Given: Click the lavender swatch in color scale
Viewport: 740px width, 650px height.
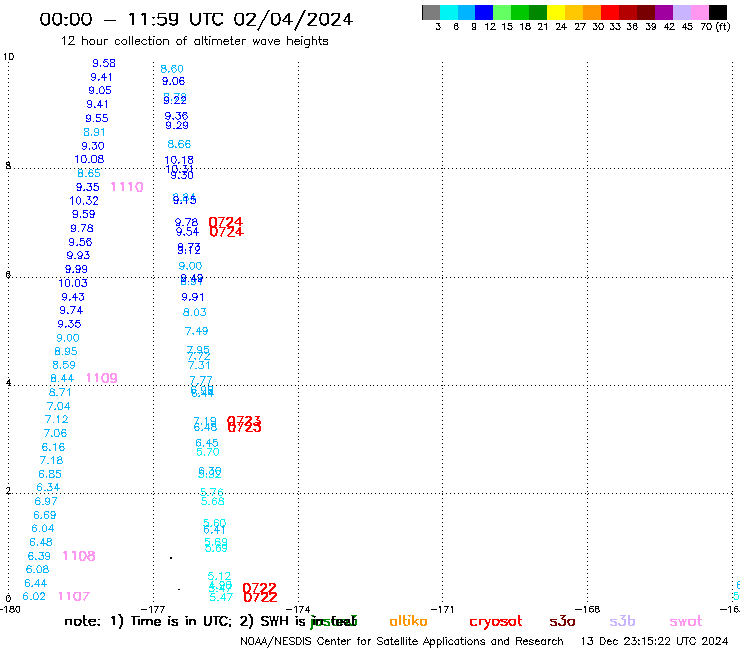Looking at the screenshot, I should click(682, 12).
